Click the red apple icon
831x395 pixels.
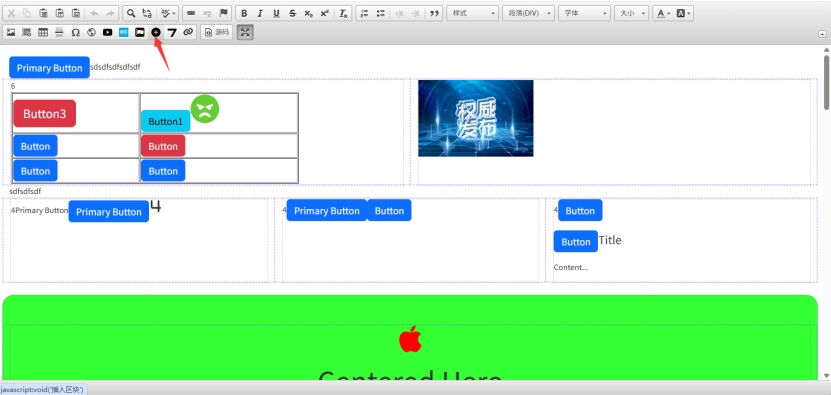click(x=410, y=339)
